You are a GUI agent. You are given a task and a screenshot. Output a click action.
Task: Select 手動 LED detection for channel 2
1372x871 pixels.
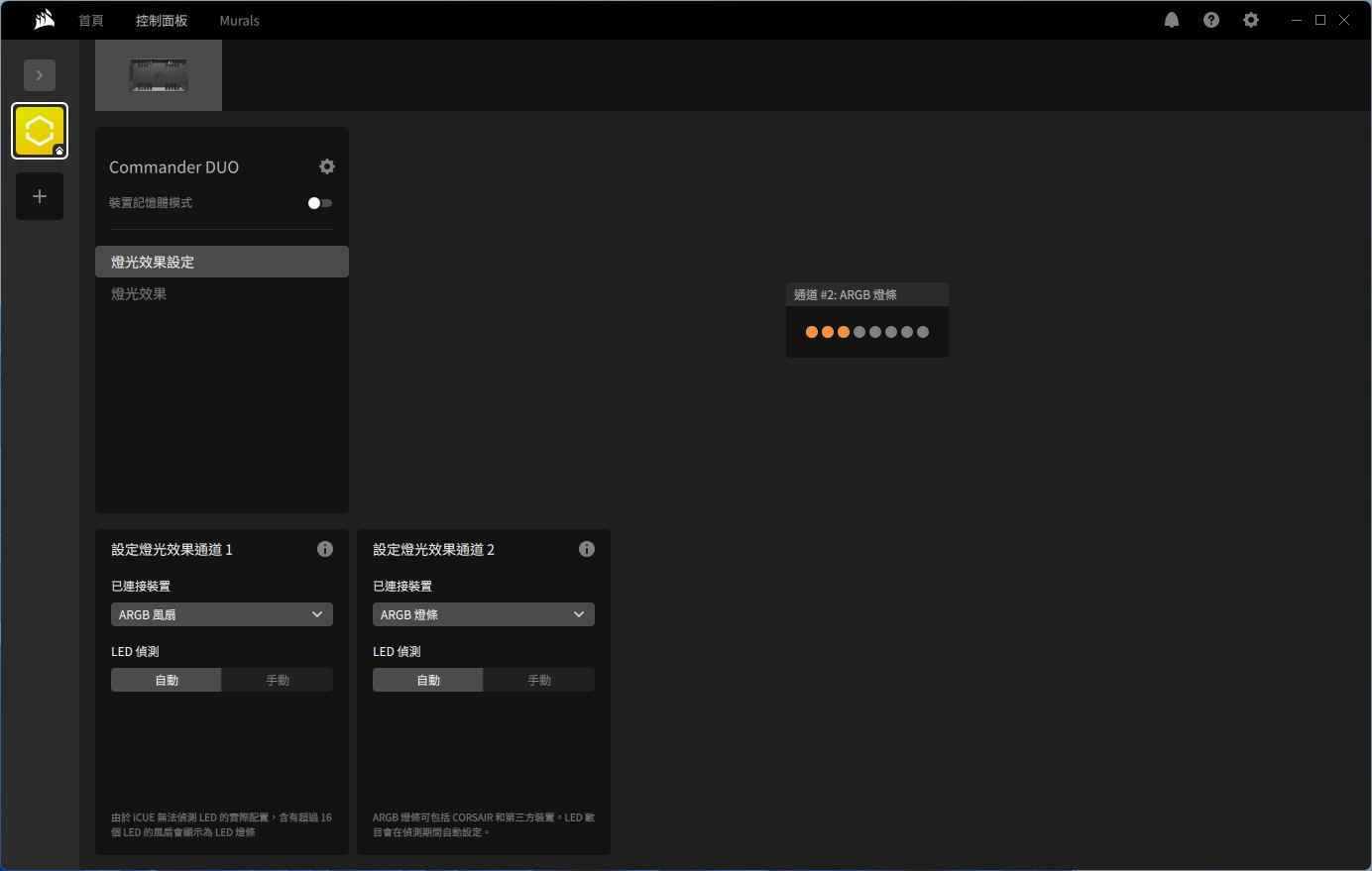click(539, 680)
